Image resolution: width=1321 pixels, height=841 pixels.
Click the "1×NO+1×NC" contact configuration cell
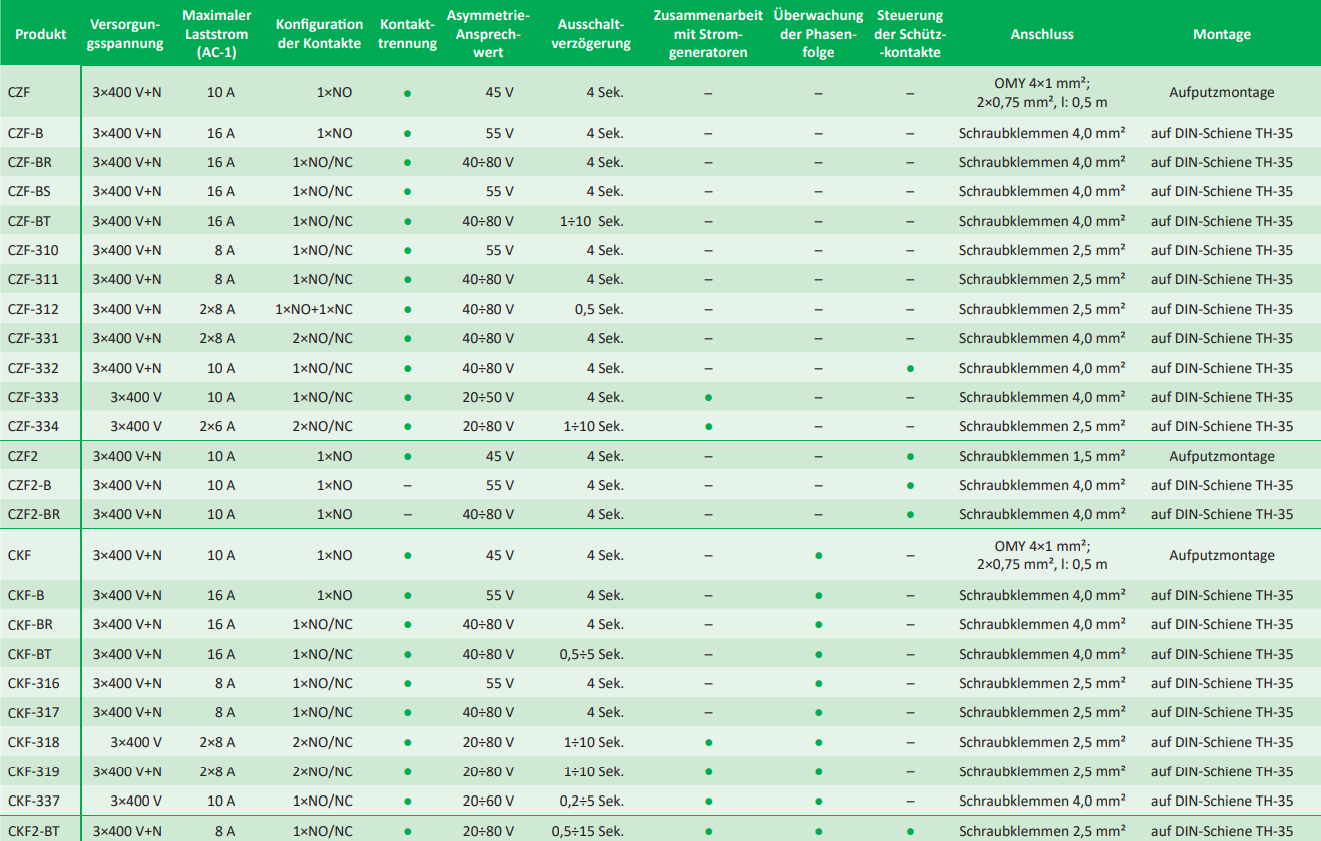pyautogui.click(x=314, y=309)
